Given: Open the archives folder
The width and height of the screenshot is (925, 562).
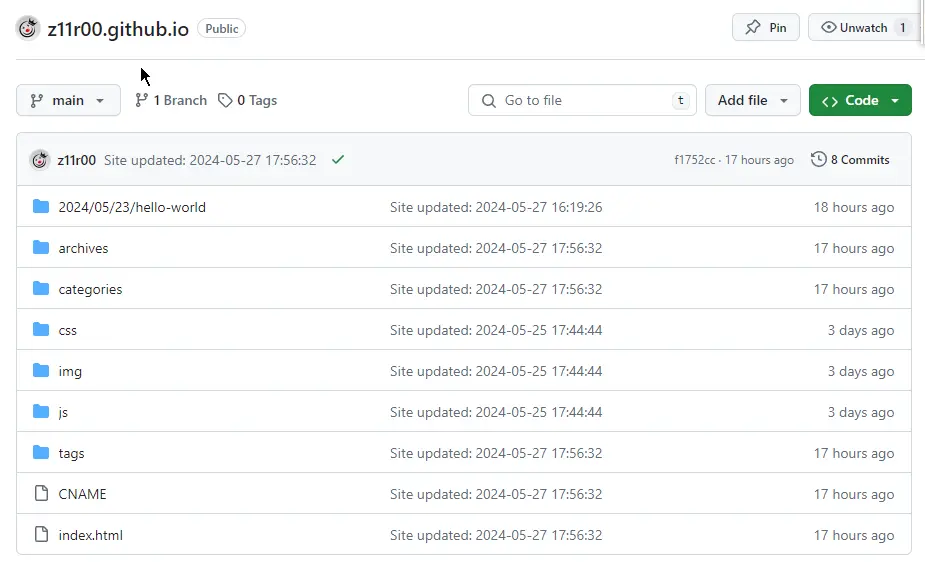Looking at the screenshot, I should click(83, 248).
